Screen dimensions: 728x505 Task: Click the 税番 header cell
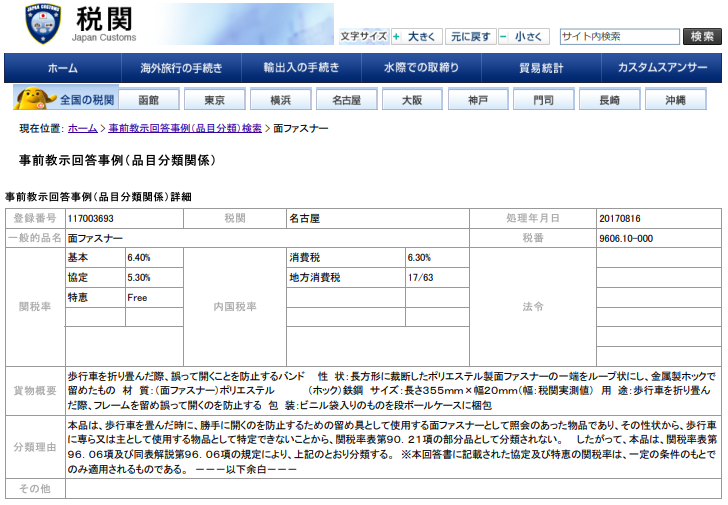tap(533, 238)
